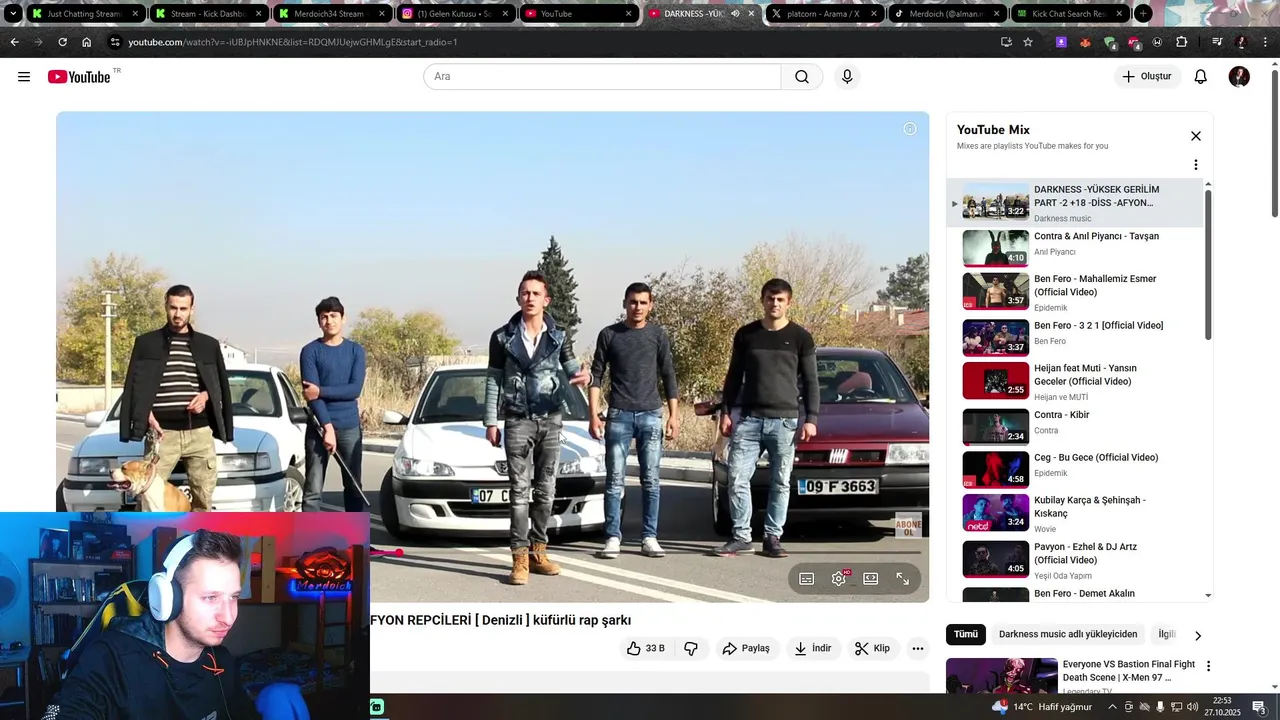
Task: Mute the DARKNESS tab audio icon
Action: pyautogui.click(x=735, y=14)
